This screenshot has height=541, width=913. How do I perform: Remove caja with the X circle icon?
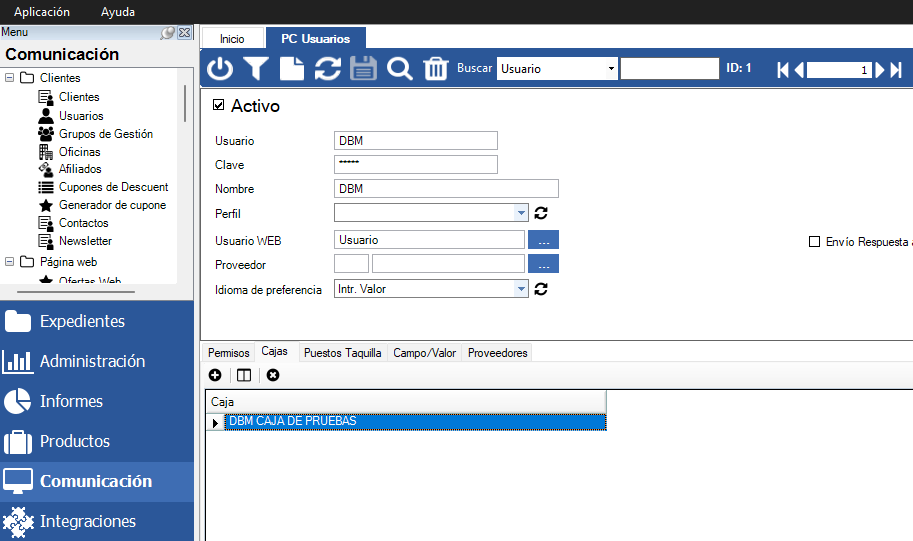pyautogui.click(x=273, y=375)
